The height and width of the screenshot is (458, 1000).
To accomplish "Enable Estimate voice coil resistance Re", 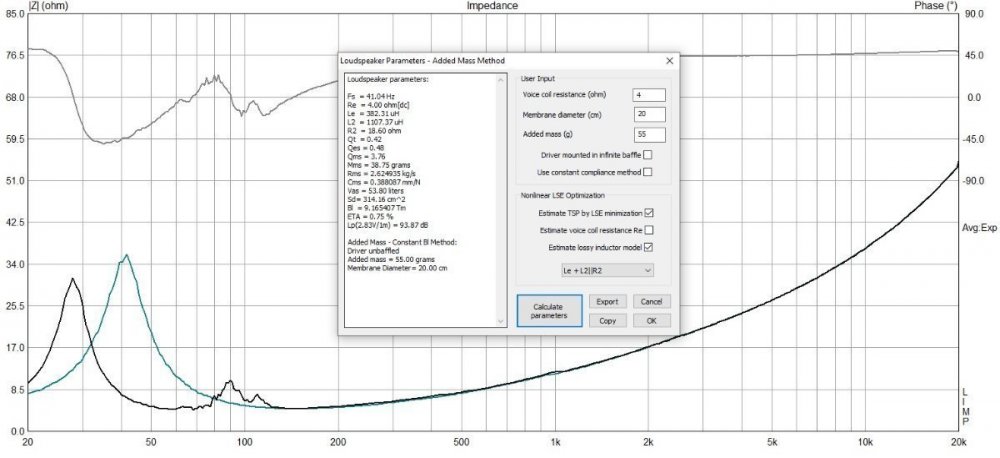I will (x=648, y=230).
